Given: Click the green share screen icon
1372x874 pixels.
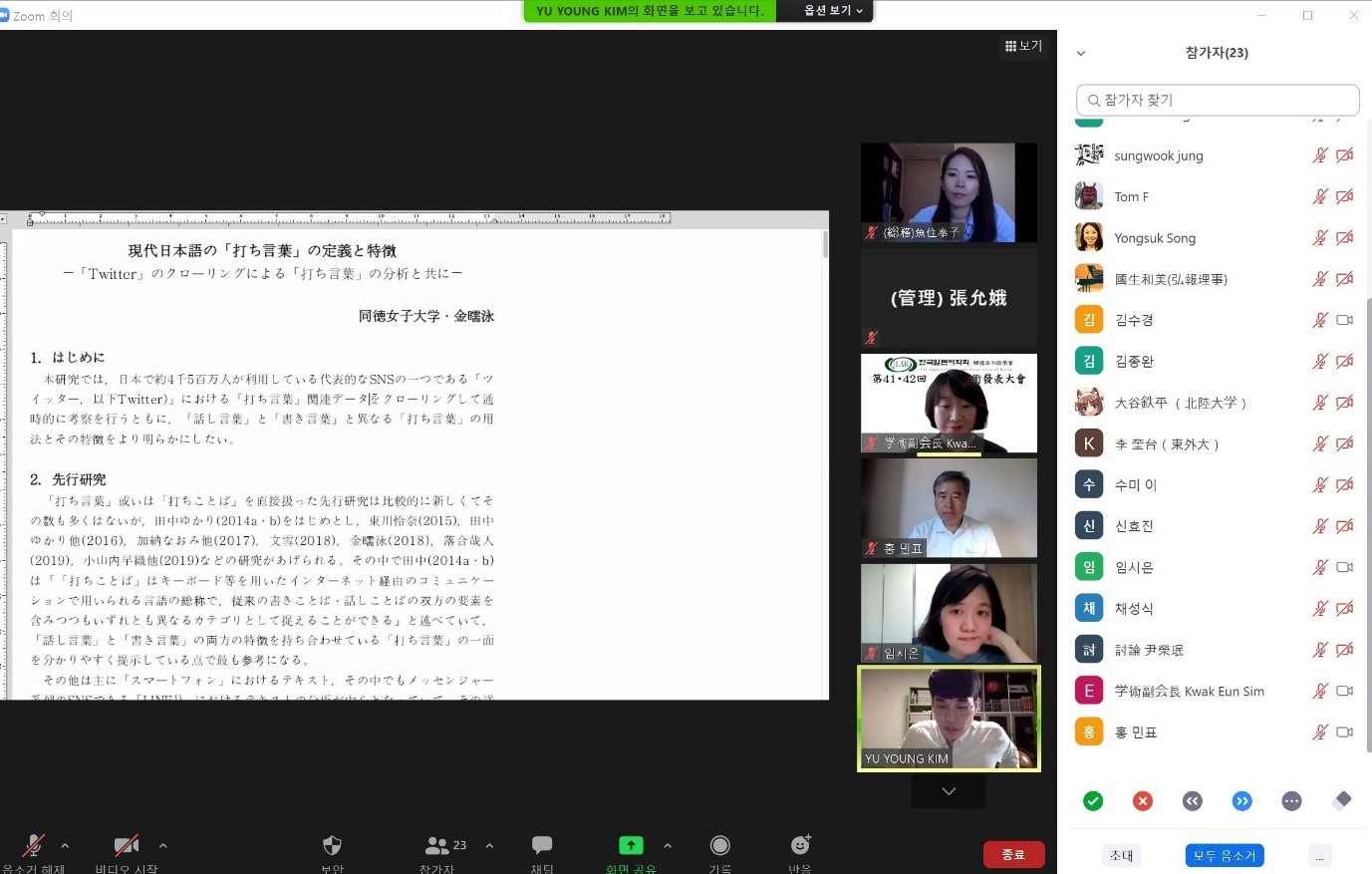Looking at the screenshot, I should click(631, 846).
